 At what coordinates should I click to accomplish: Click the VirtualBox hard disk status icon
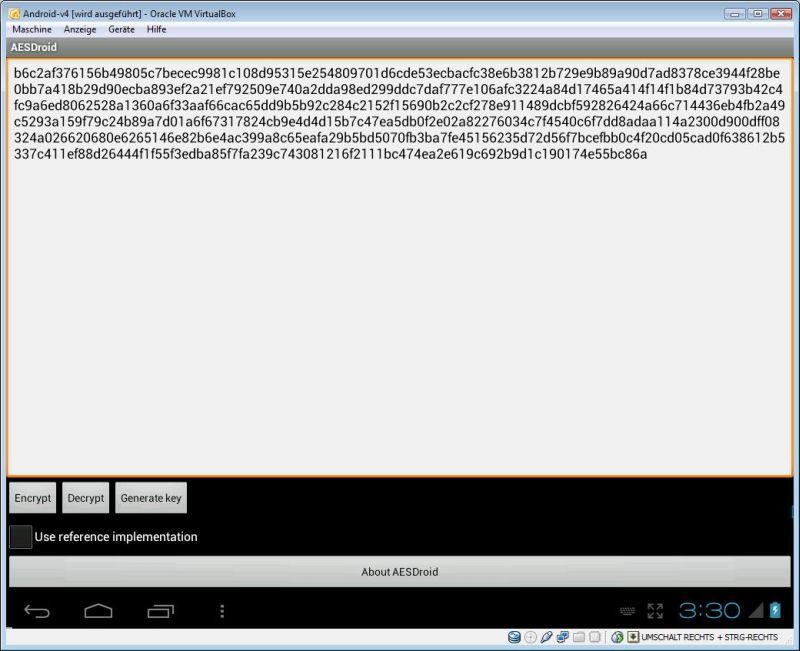click(x=514, y=637)
